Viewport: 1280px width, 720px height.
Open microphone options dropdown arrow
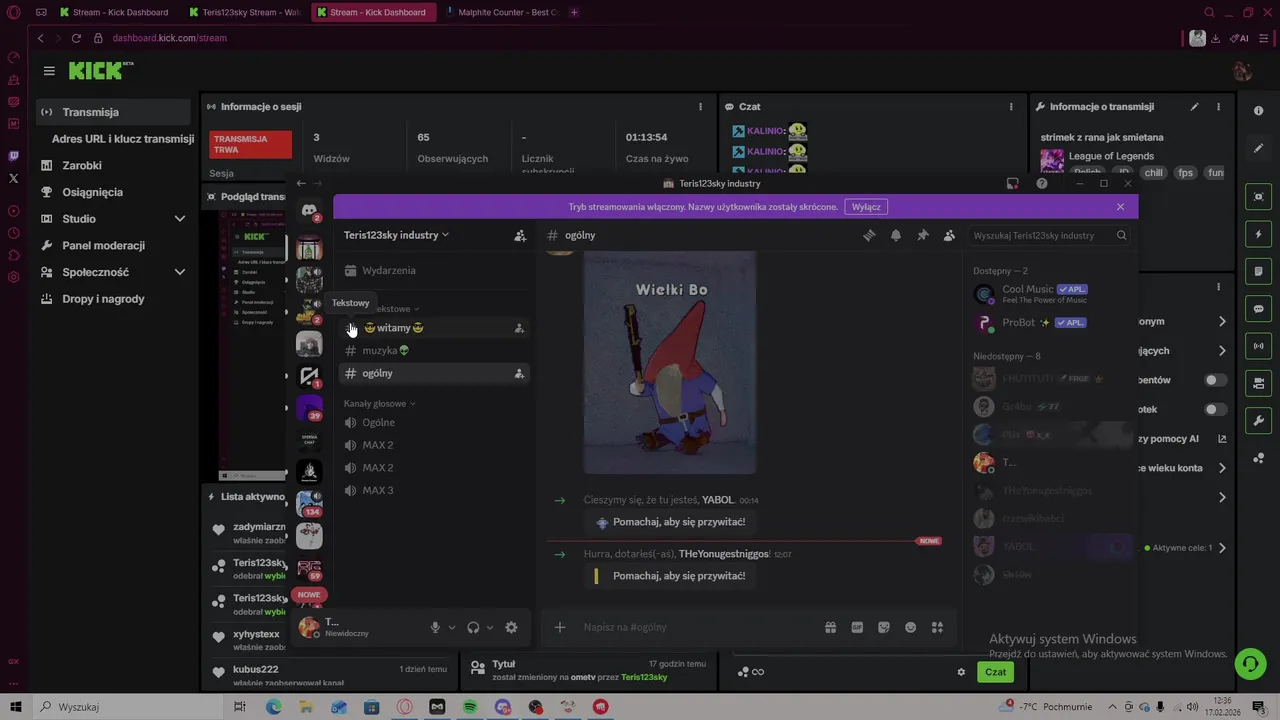[x=452, y=628]
